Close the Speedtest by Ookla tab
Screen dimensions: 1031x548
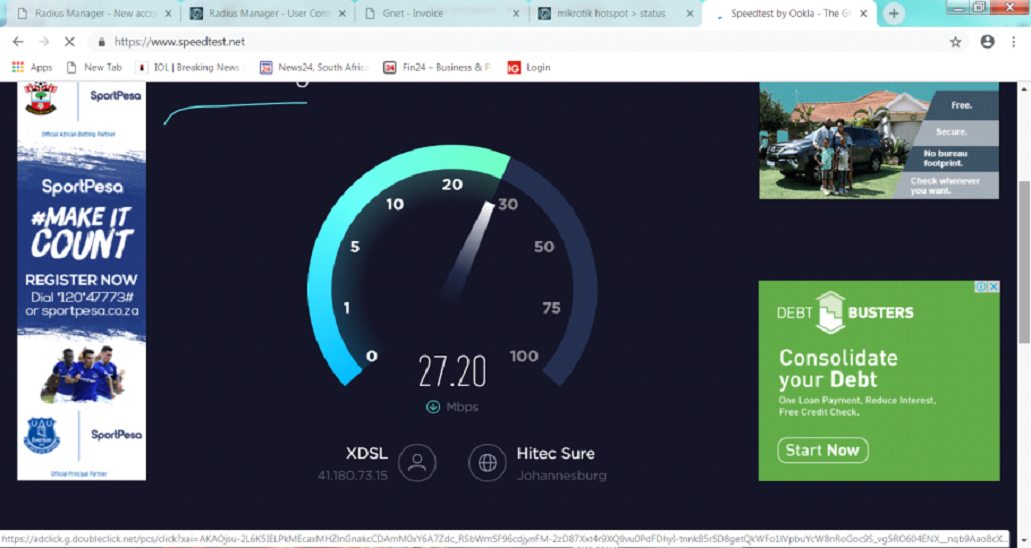click(863, 13)
